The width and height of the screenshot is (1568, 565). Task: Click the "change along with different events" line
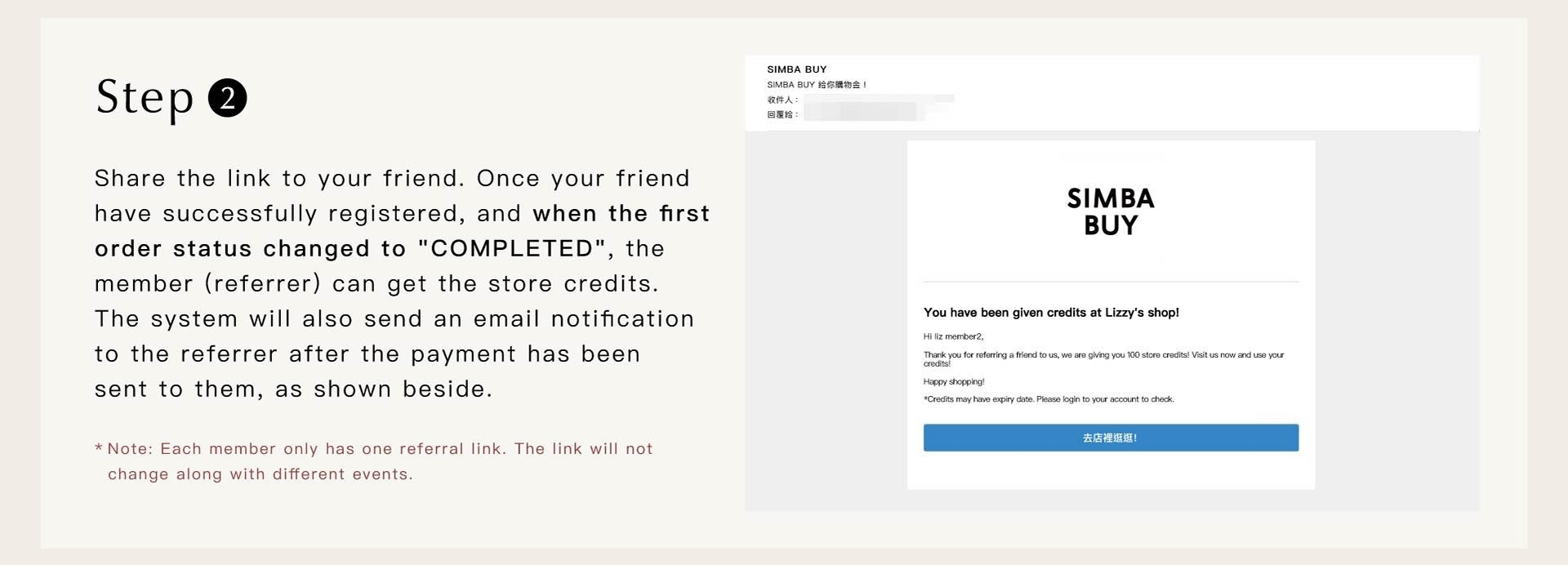[x=260, y=474]
